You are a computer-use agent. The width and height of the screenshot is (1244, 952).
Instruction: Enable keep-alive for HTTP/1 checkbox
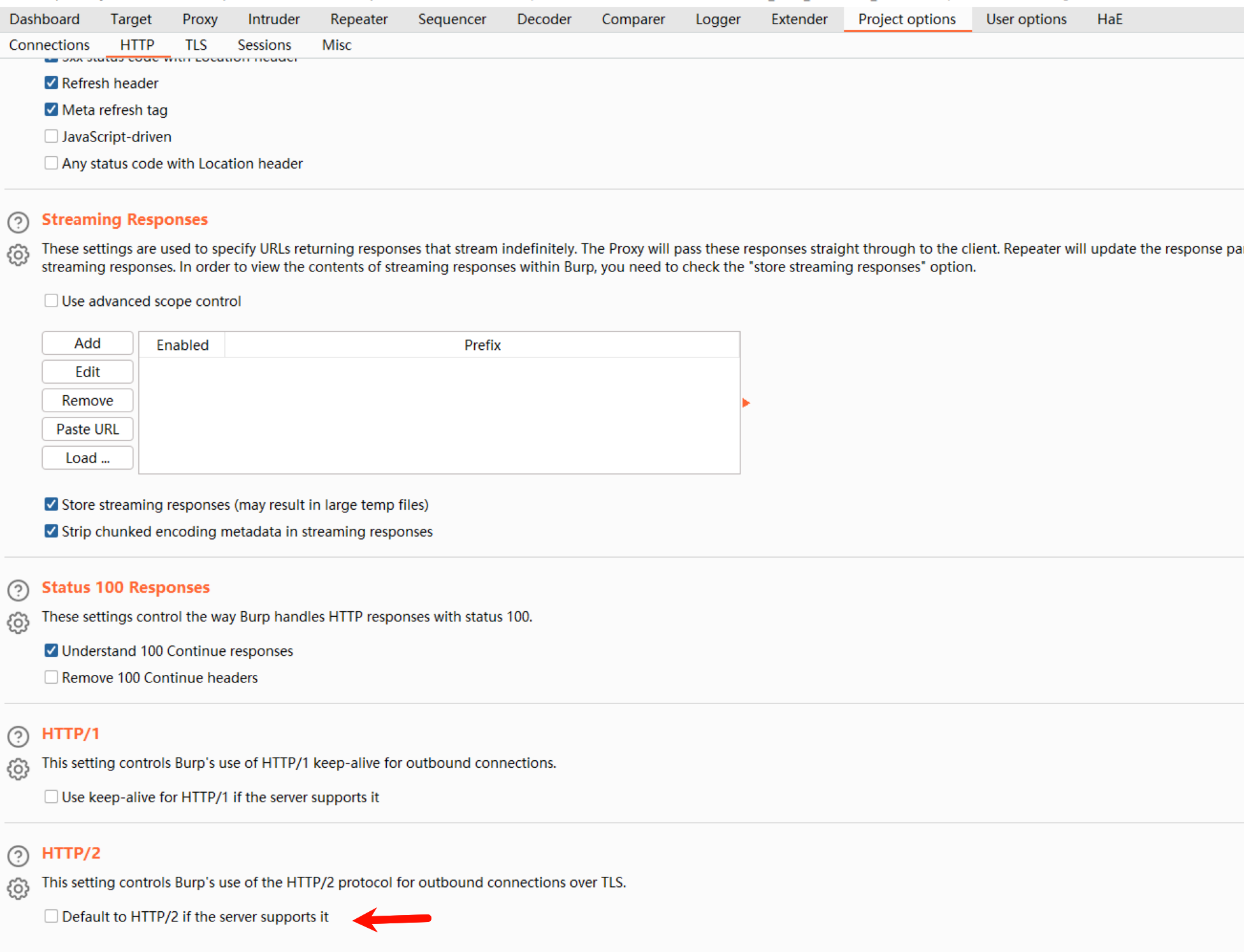(52, 797)
